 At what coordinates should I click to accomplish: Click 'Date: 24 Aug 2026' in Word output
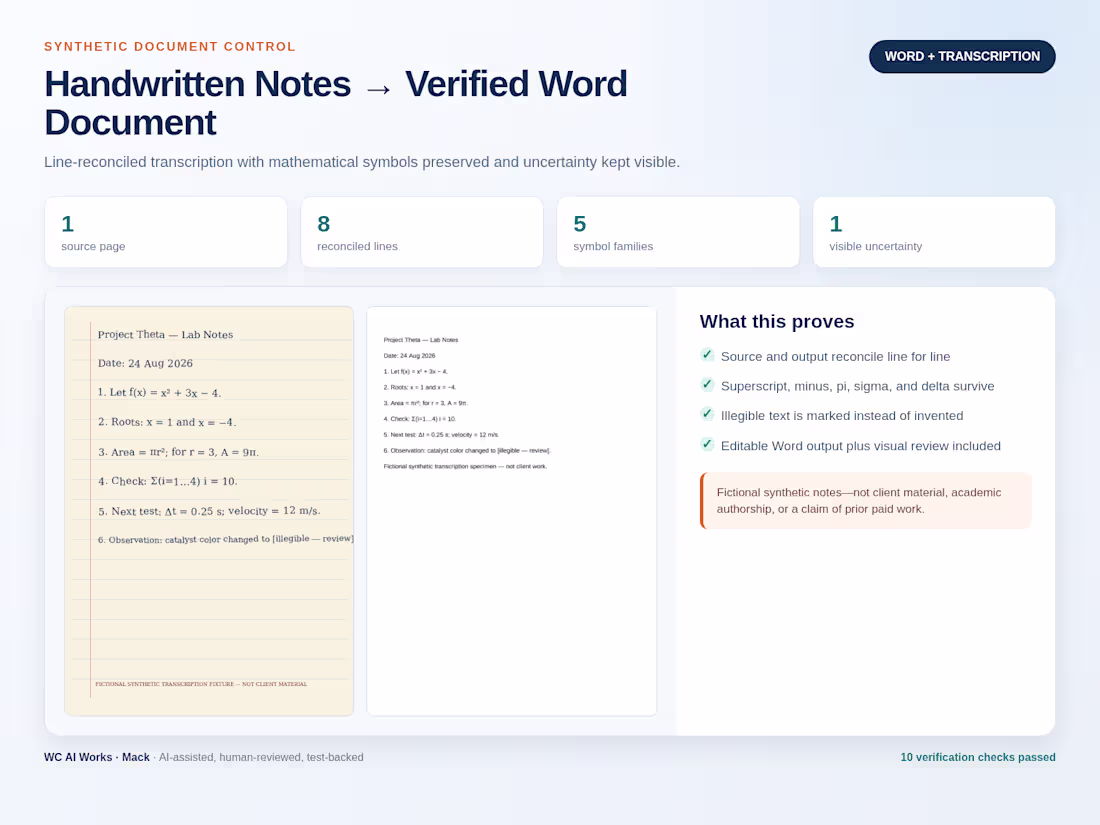410,356
